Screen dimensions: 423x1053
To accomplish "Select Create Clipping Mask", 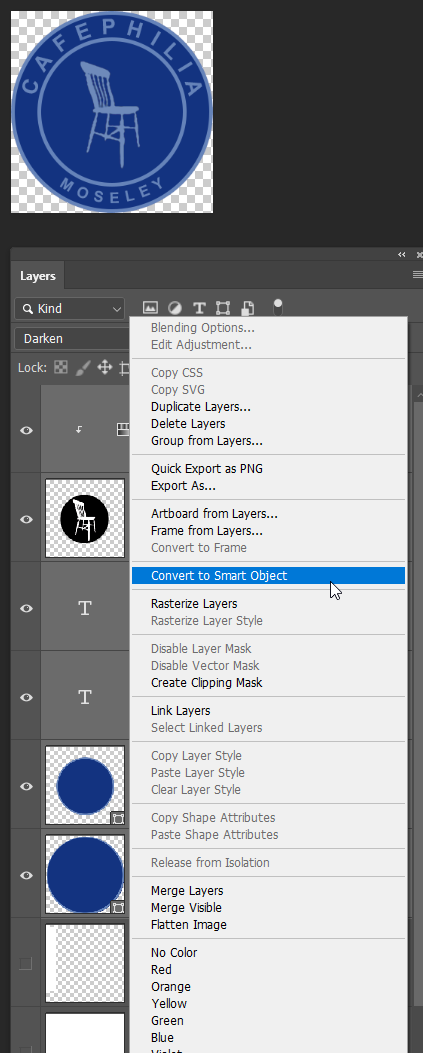I will coord(207,682).
